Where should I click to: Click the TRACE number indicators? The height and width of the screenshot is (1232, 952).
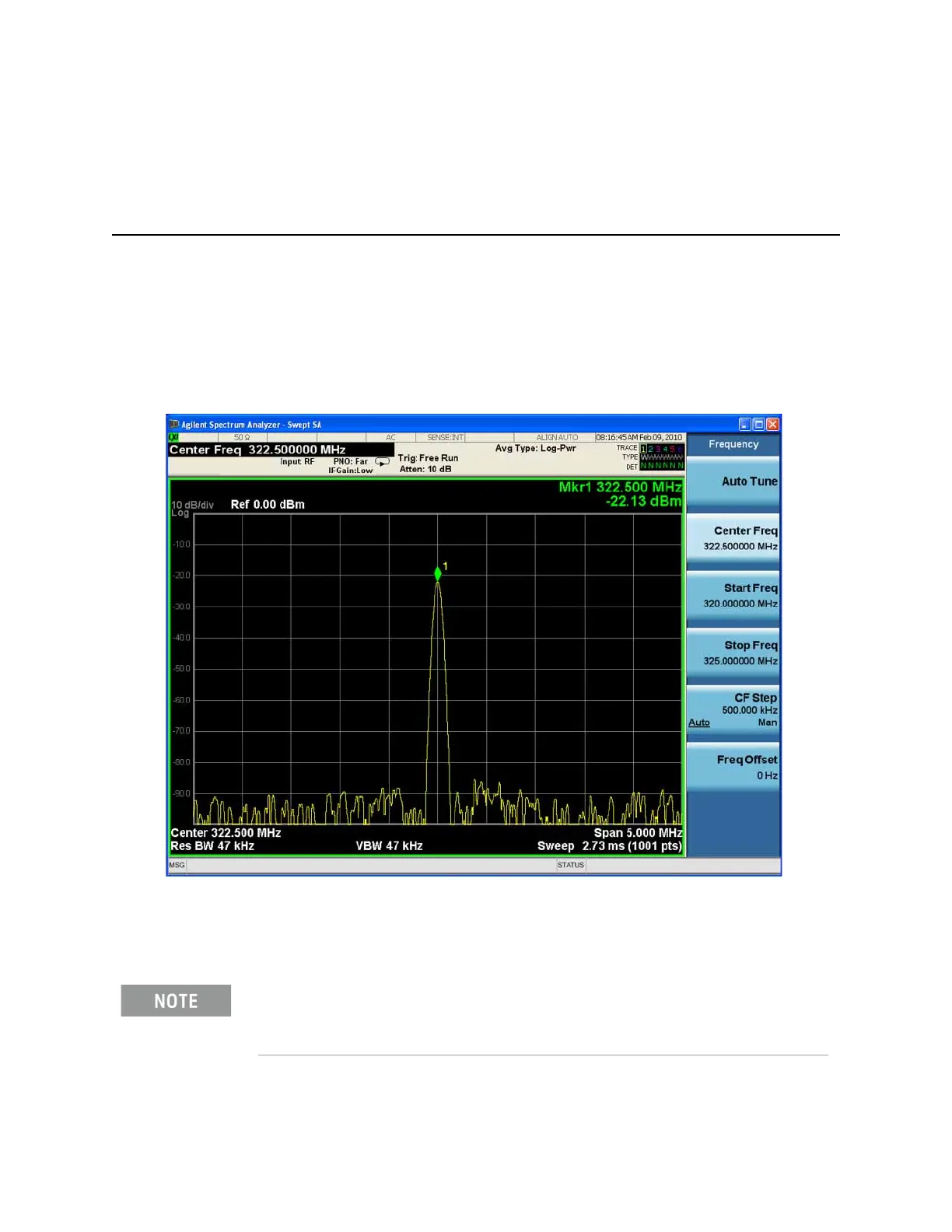tap(662, 449)
